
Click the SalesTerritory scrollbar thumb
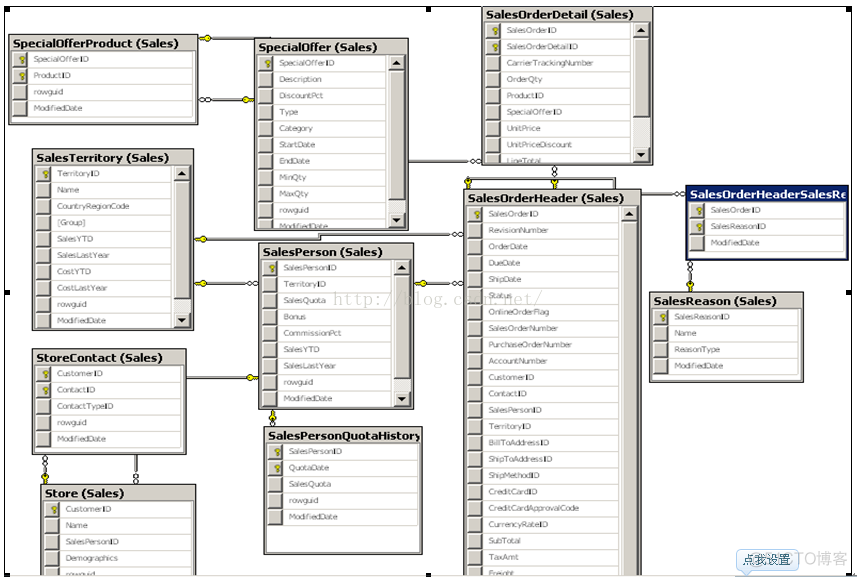coord(182,240)
